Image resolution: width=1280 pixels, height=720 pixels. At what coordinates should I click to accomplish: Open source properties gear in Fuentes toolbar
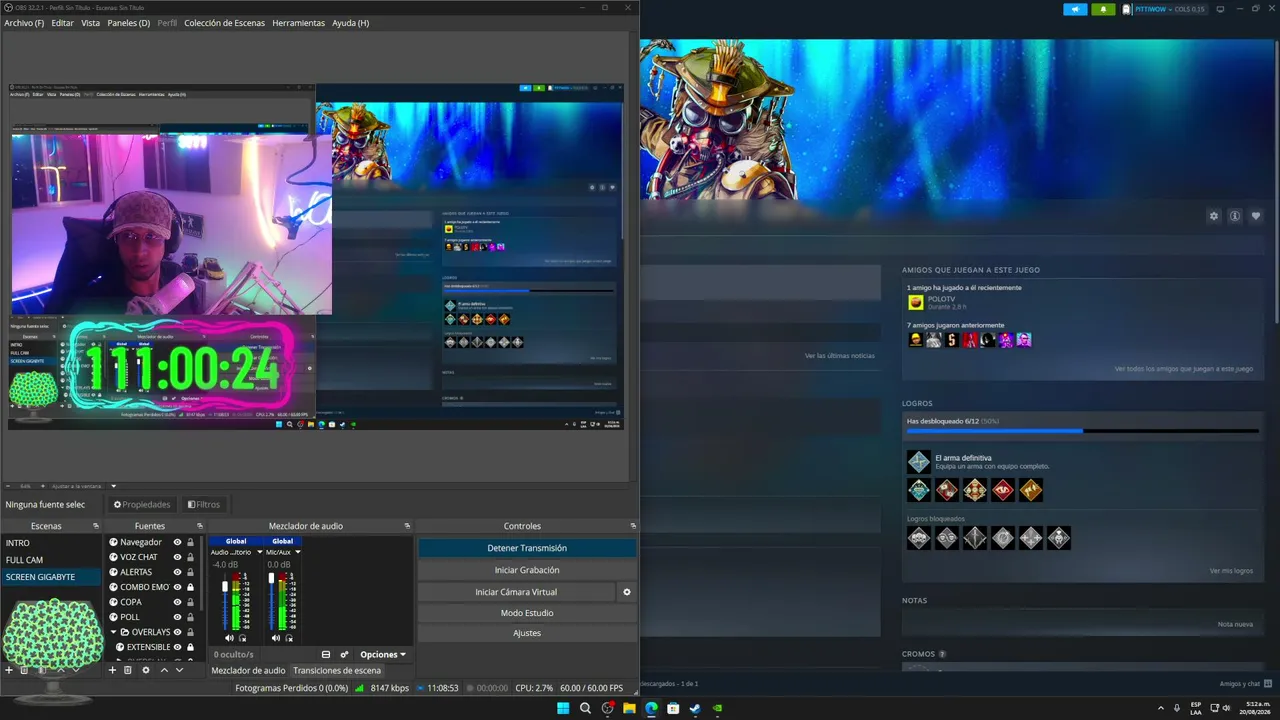[x=146, y=670]
